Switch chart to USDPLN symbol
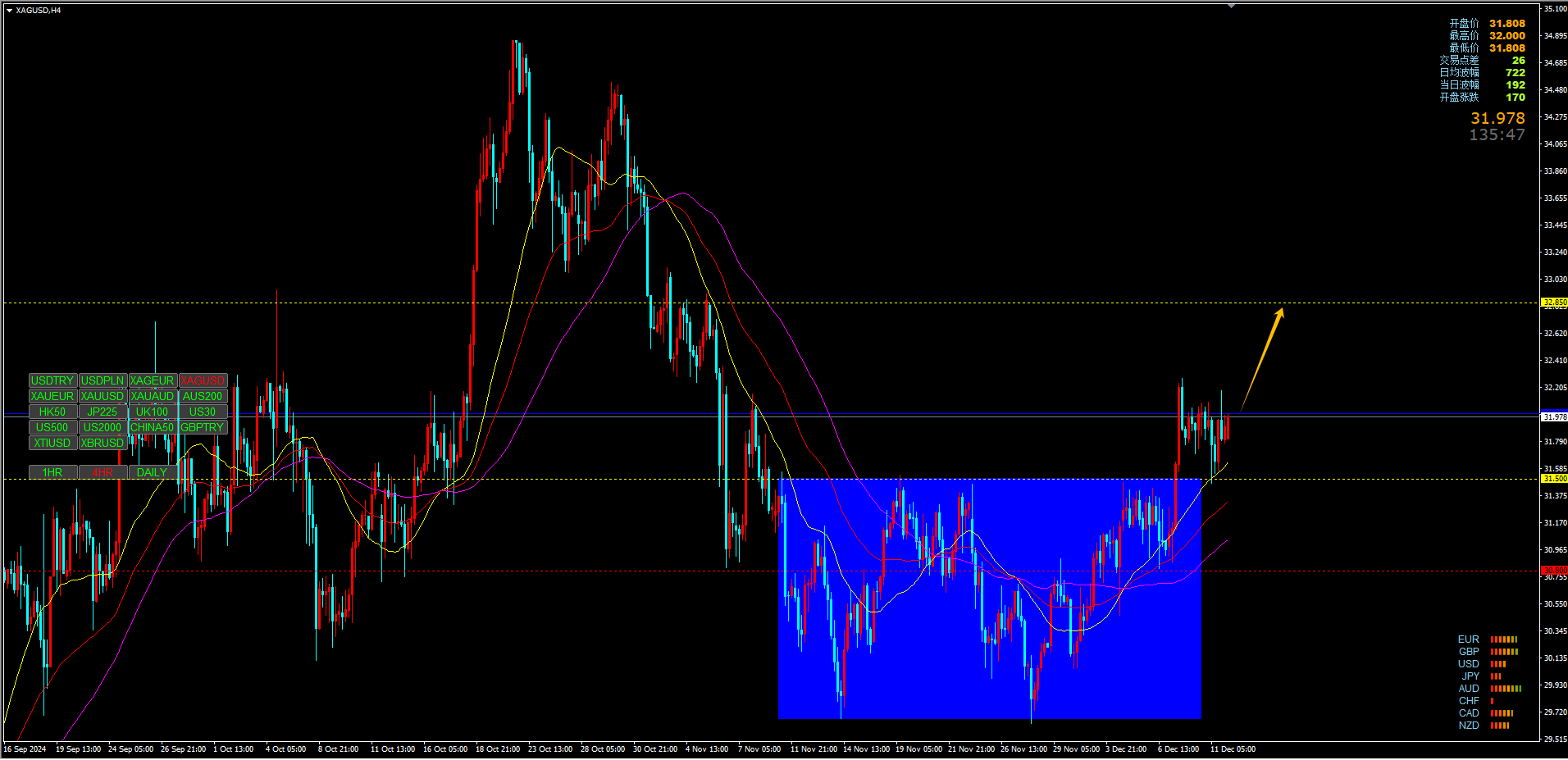Screen dimensions: 1568x760 [x=103, y=380]
